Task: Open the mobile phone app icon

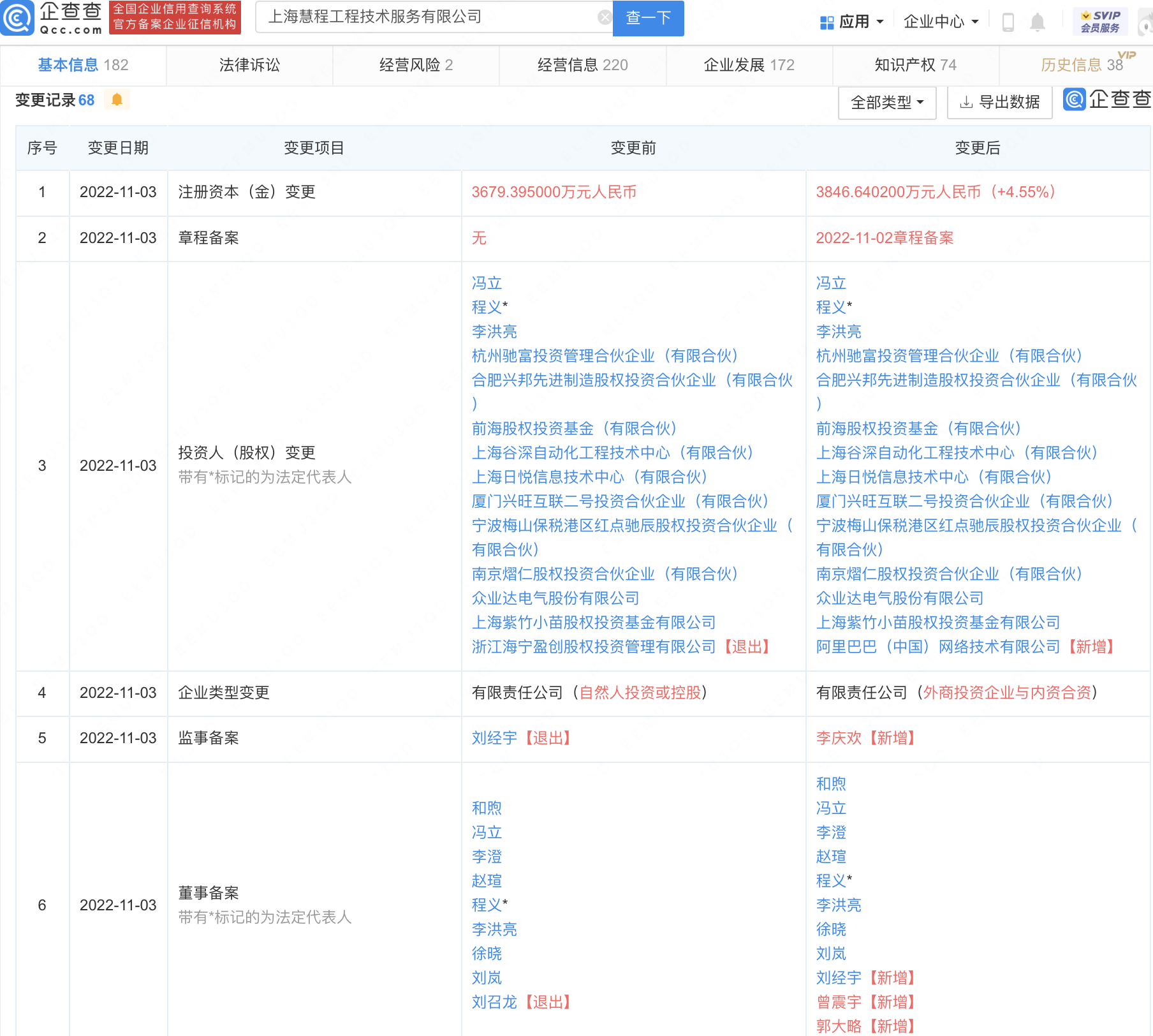Action: click(1008, 22)
